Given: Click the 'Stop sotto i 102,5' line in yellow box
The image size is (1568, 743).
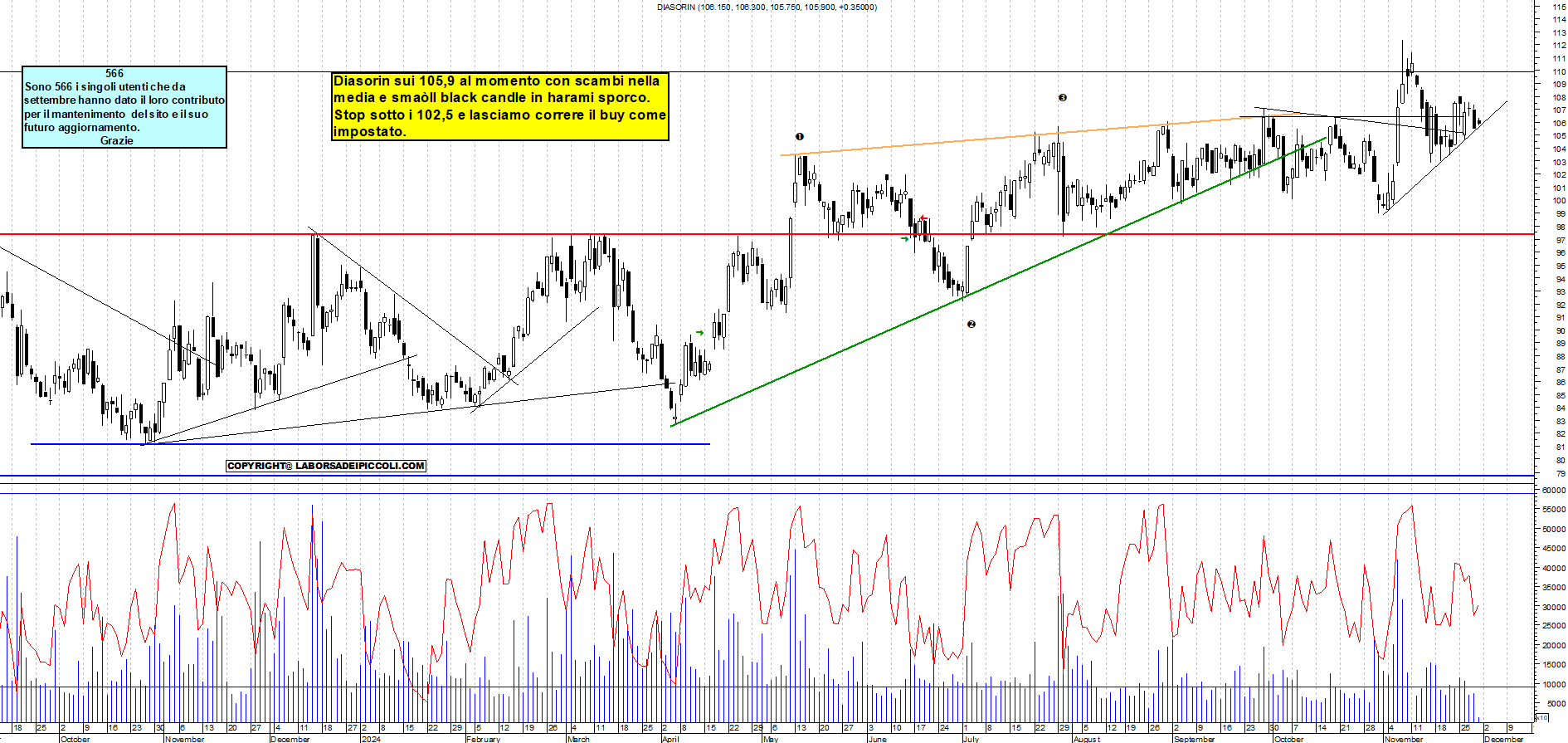Looking at the screenshot, I should 500,115.
